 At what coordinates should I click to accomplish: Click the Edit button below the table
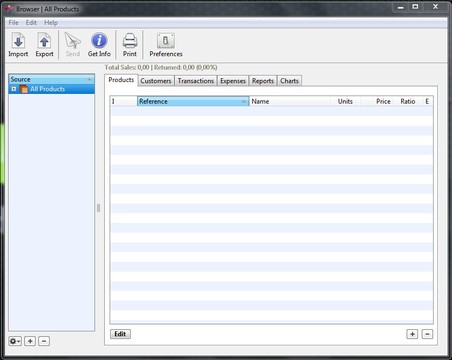[x=120, y=334]
